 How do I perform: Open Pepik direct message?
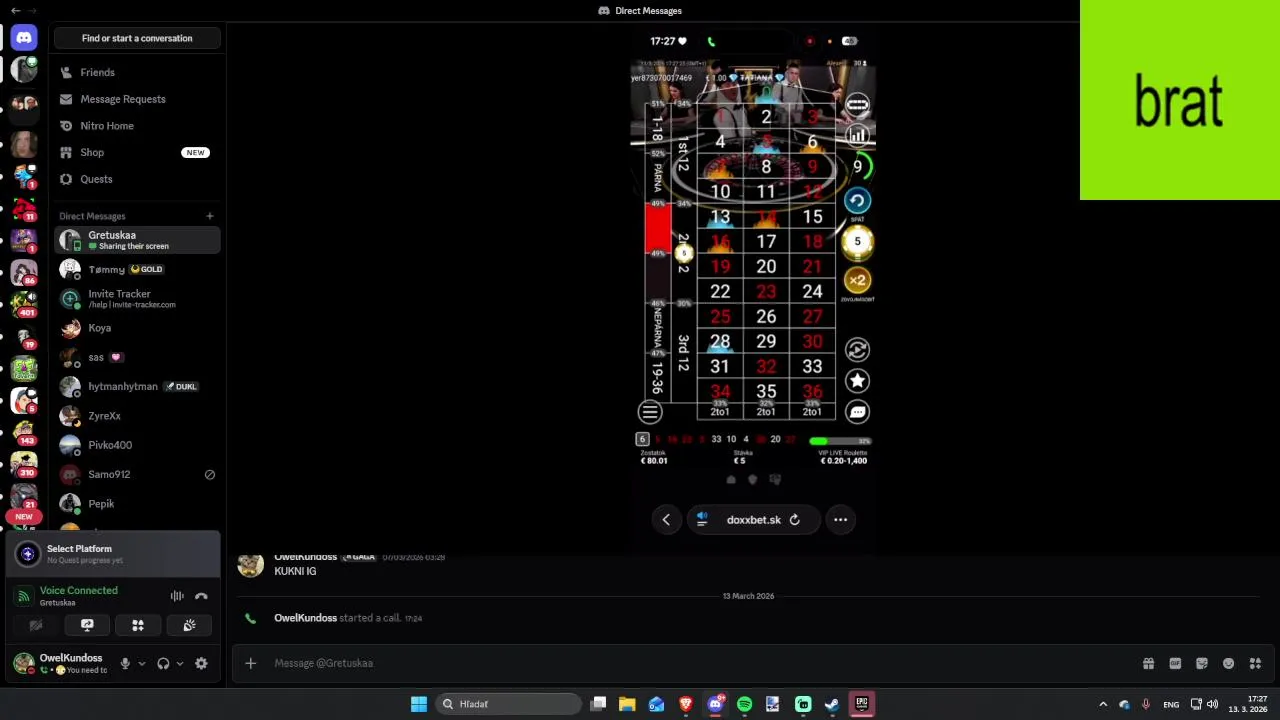pos(137,504)
